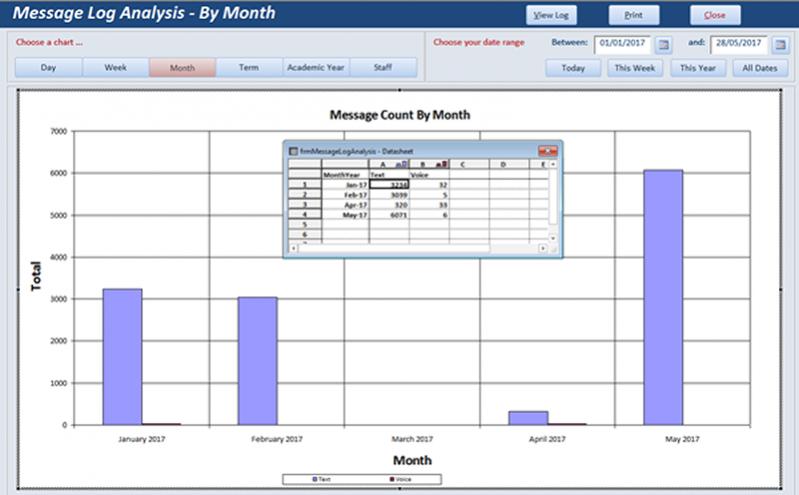Viewport: 799px width, 495px height.
Task: Select the Month chart toggle
Action: click(x=182, y=67)
